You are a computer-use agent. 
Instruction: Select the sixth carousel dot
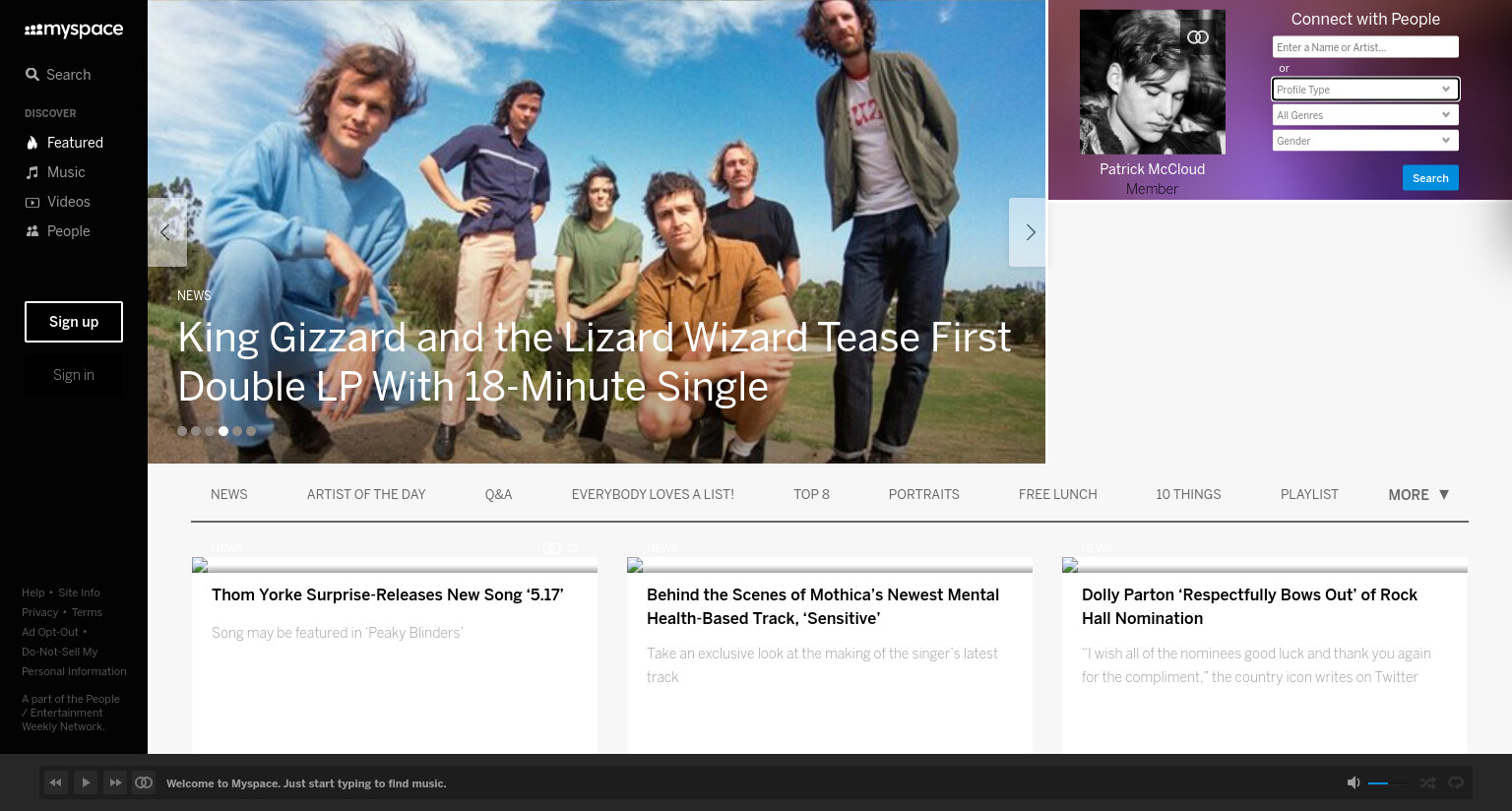coord(251,431)
